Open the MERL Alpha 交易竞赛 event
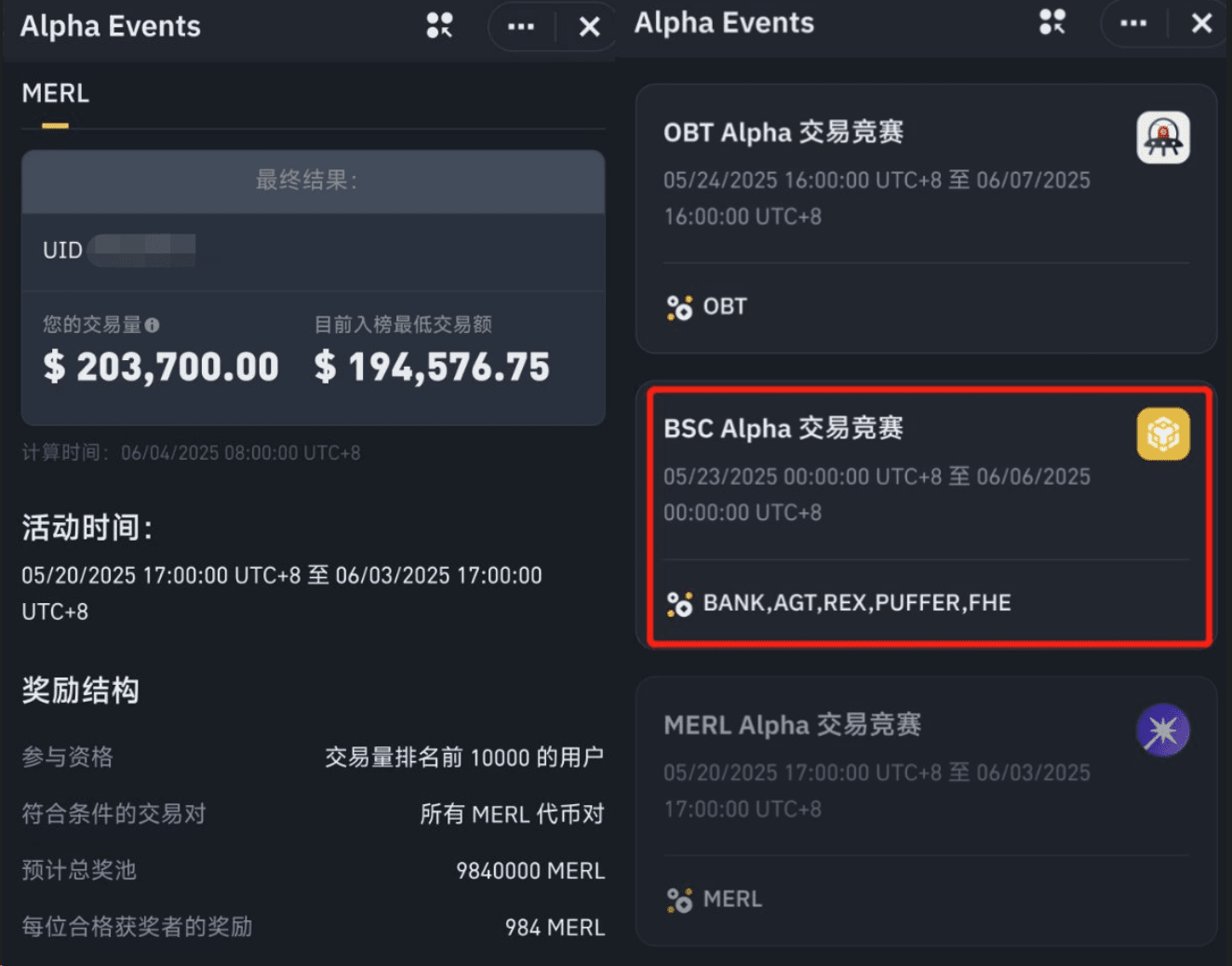Viewport: 1232px width, 966px height. pos(792,725)
